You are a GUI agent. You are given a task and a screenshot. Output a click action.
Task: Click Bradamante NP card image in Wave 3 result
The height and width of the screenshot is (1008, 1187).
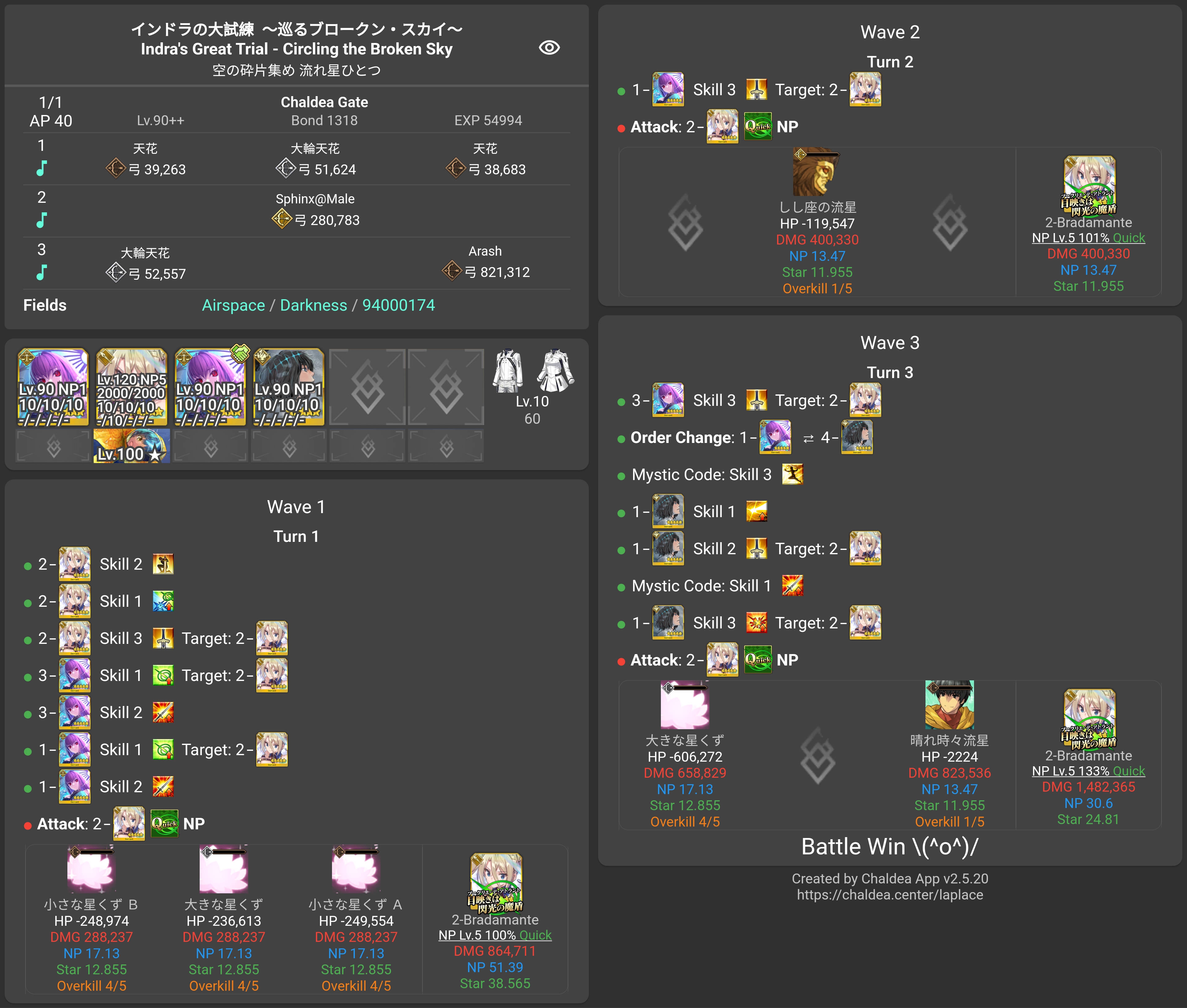(x=1089, y=719)
